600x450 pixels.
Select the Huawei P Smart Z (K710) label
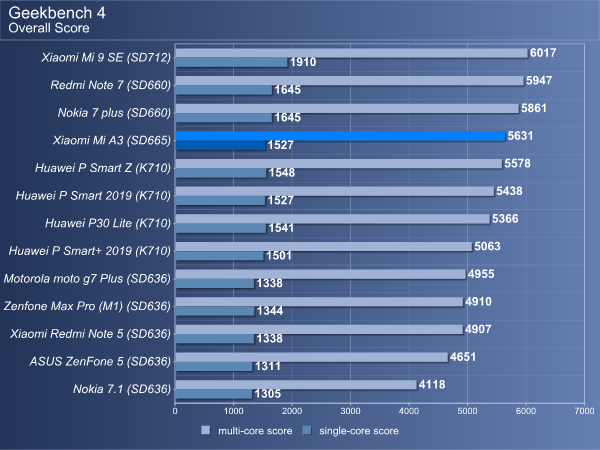point(103,168)
